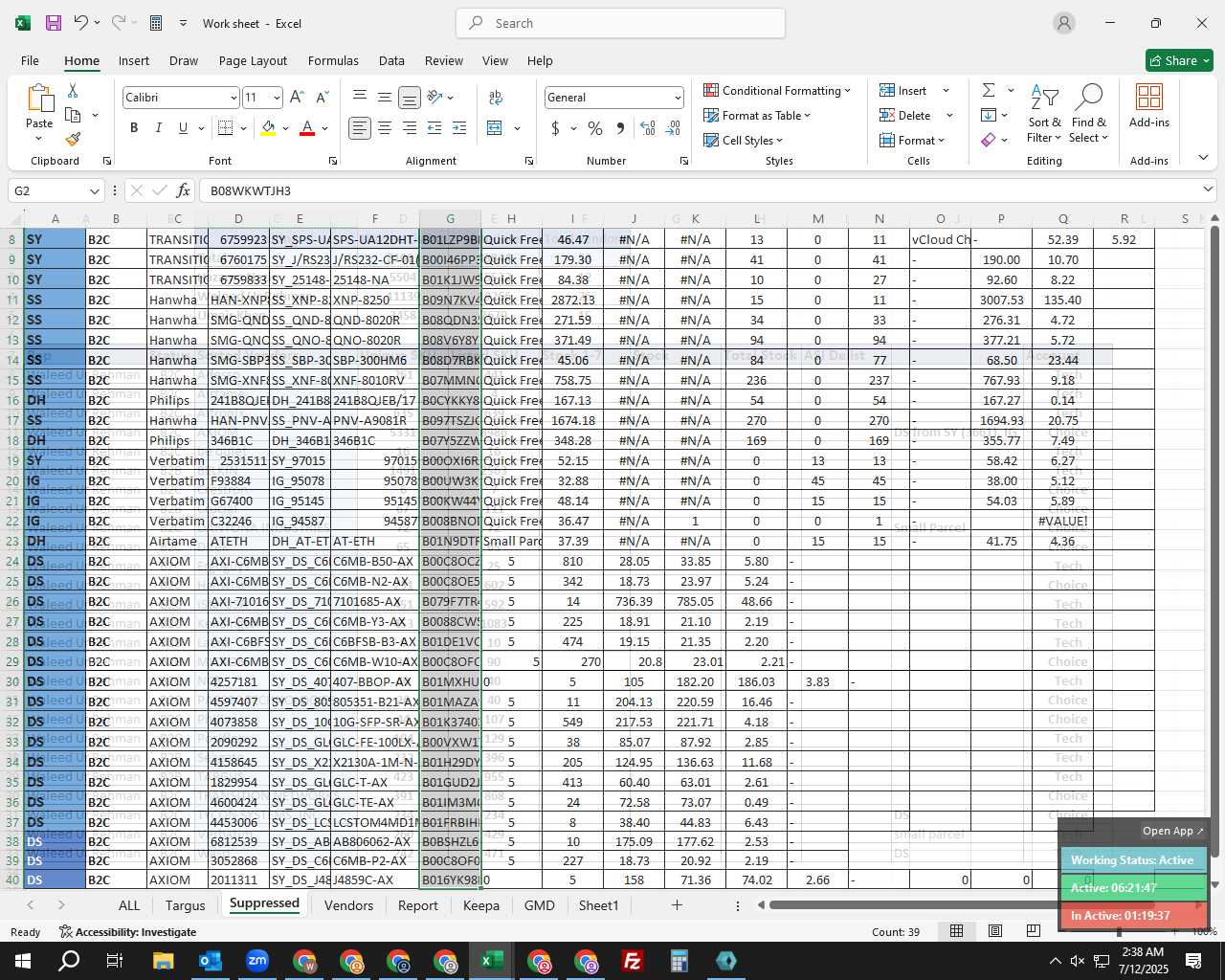The width and height of the screenshot is (1225, 980).
Task: Toggle Align Left for cell
Action: [x=360, y=128]
